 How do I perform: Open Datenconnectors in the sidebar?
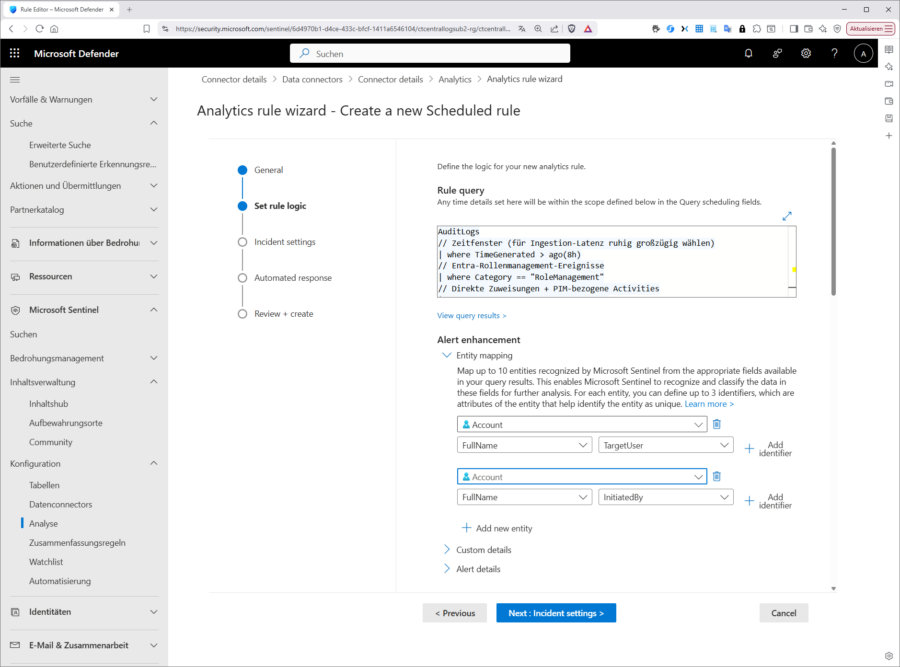(60, 504)
